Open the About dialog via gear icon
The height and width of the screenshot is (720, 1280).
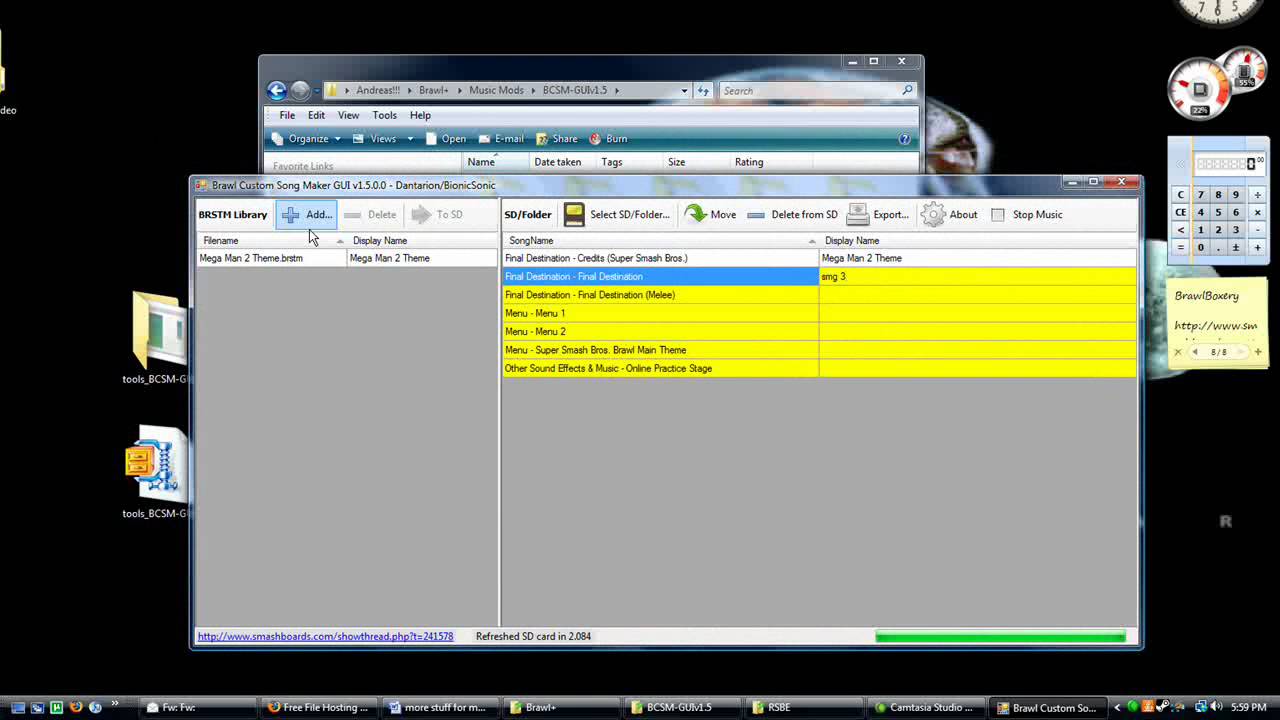[x=949, y=214]
